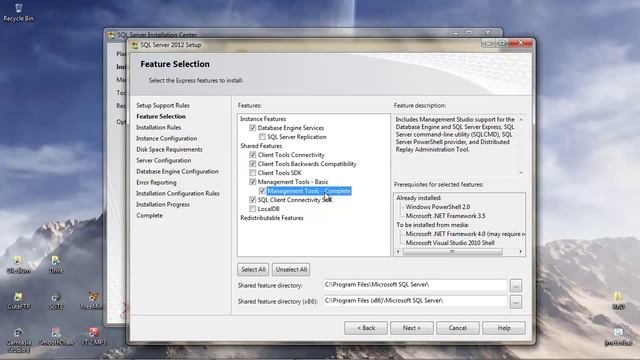Viewport: 640px width, 360px height.
Task: Select the Feature Selection step
Action: (161, 116)
